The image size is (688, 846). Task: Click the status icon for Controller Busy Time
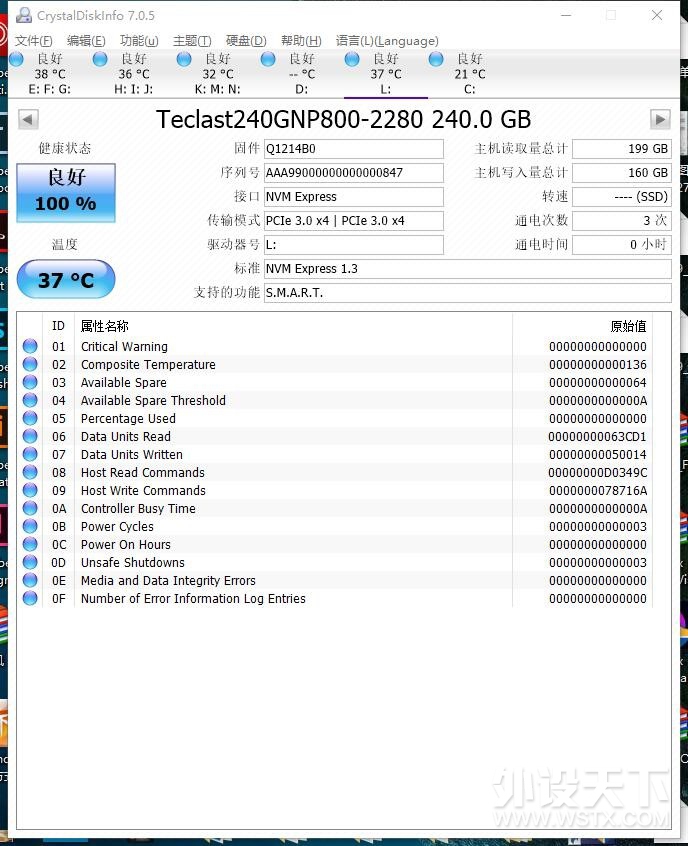pos(30,508)
